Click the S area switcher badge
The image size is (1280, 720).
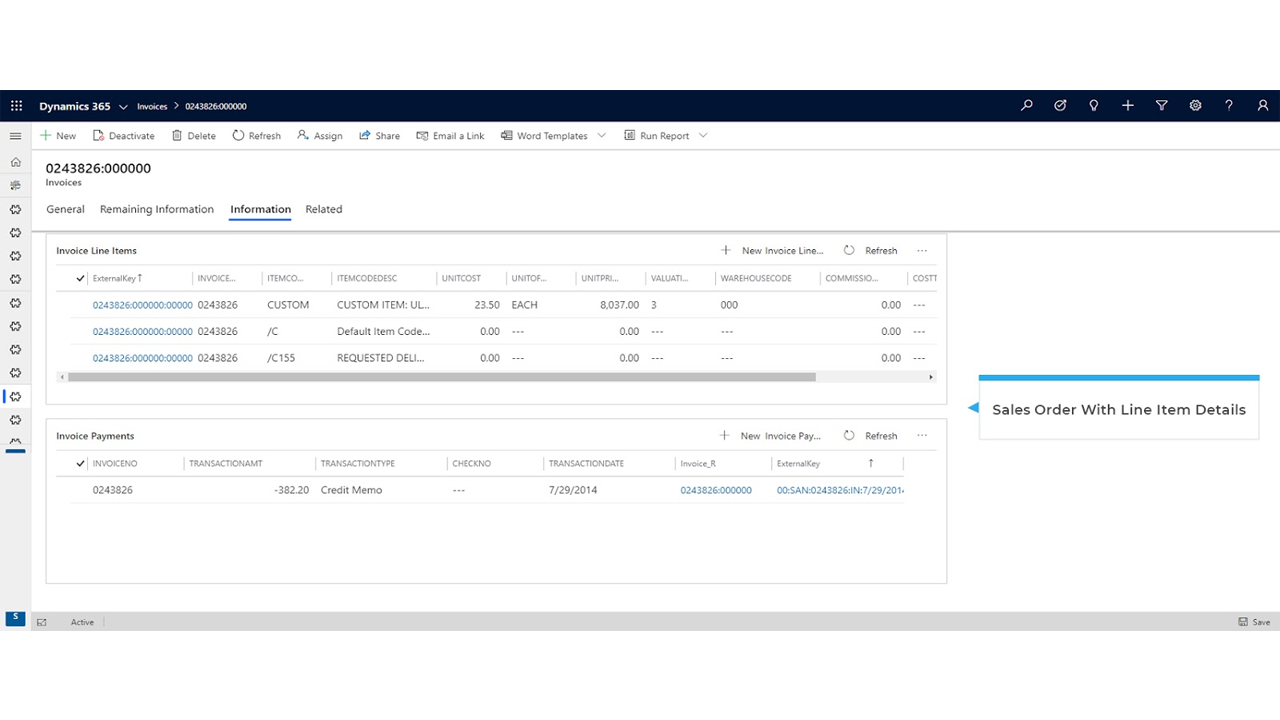pos(15,618)
